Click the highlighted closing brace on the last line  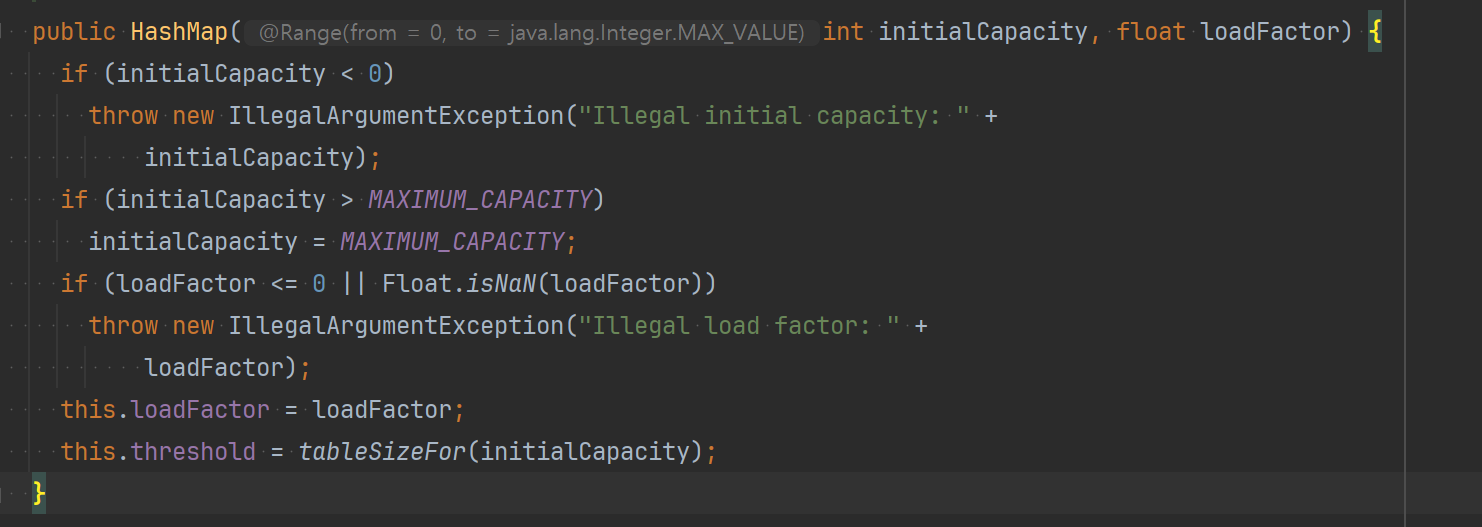tap(38, 493)
